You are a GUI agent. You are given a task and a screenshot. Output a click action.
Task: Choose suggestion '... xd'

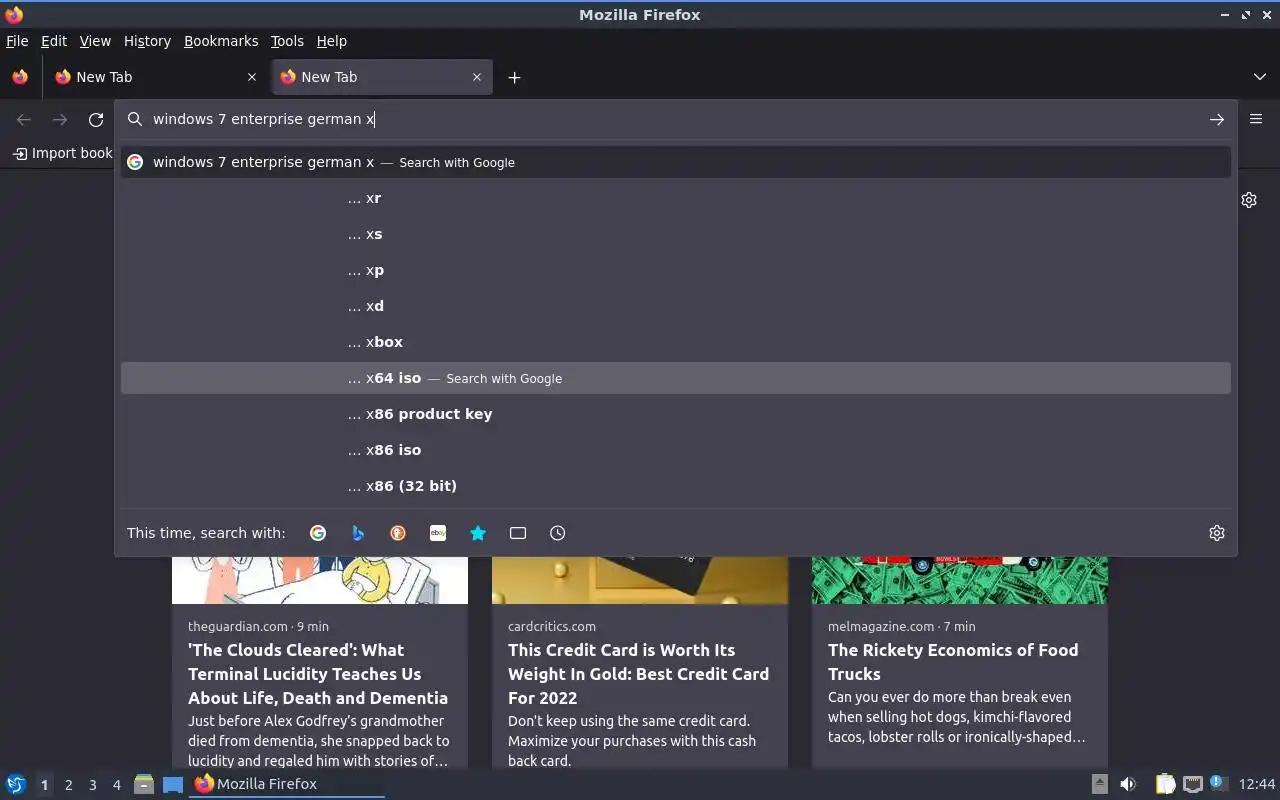pos(676,306)
